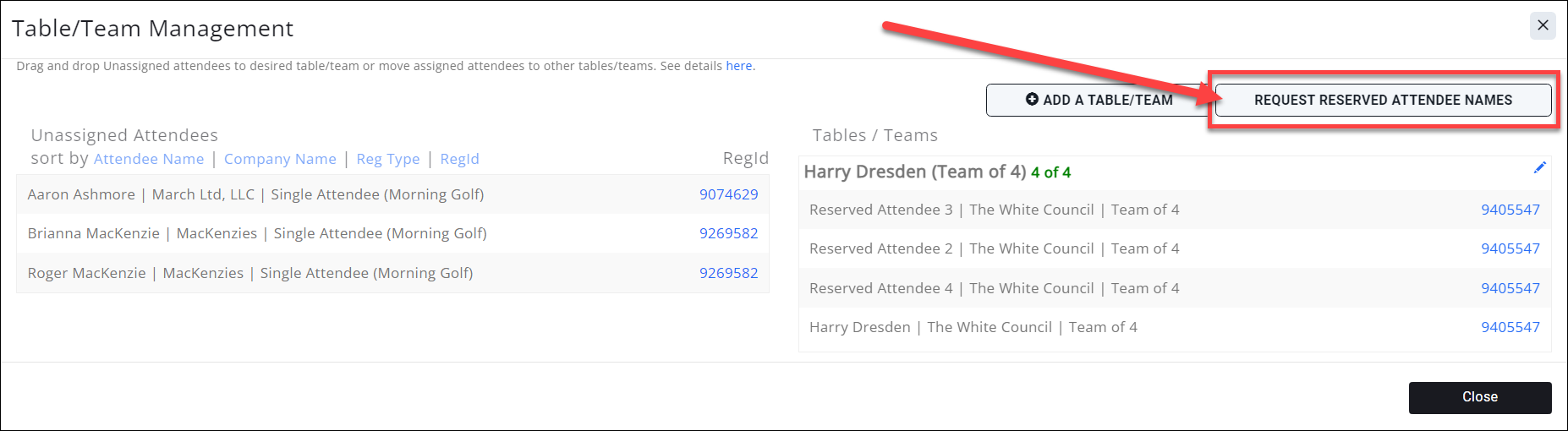The image size is (1568, 431).
Task: Sort unassigned attendees by Reg Type
Action: pyautogui.click(x=388, y=159)
